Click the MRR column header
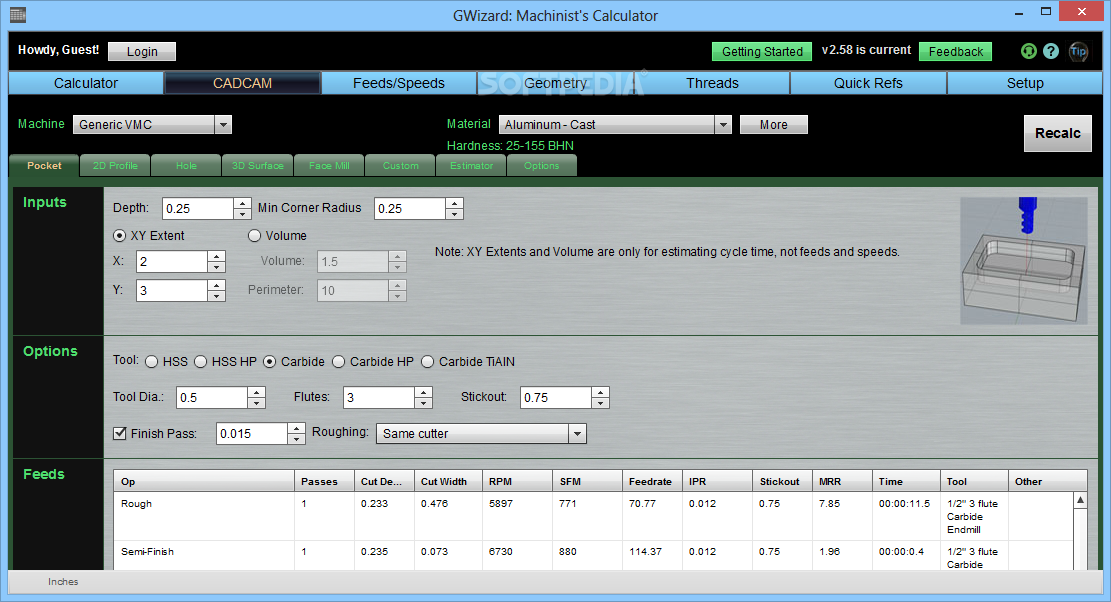Image resolution: width=1111 pixels, height=602 pixels. click(842, 482)
